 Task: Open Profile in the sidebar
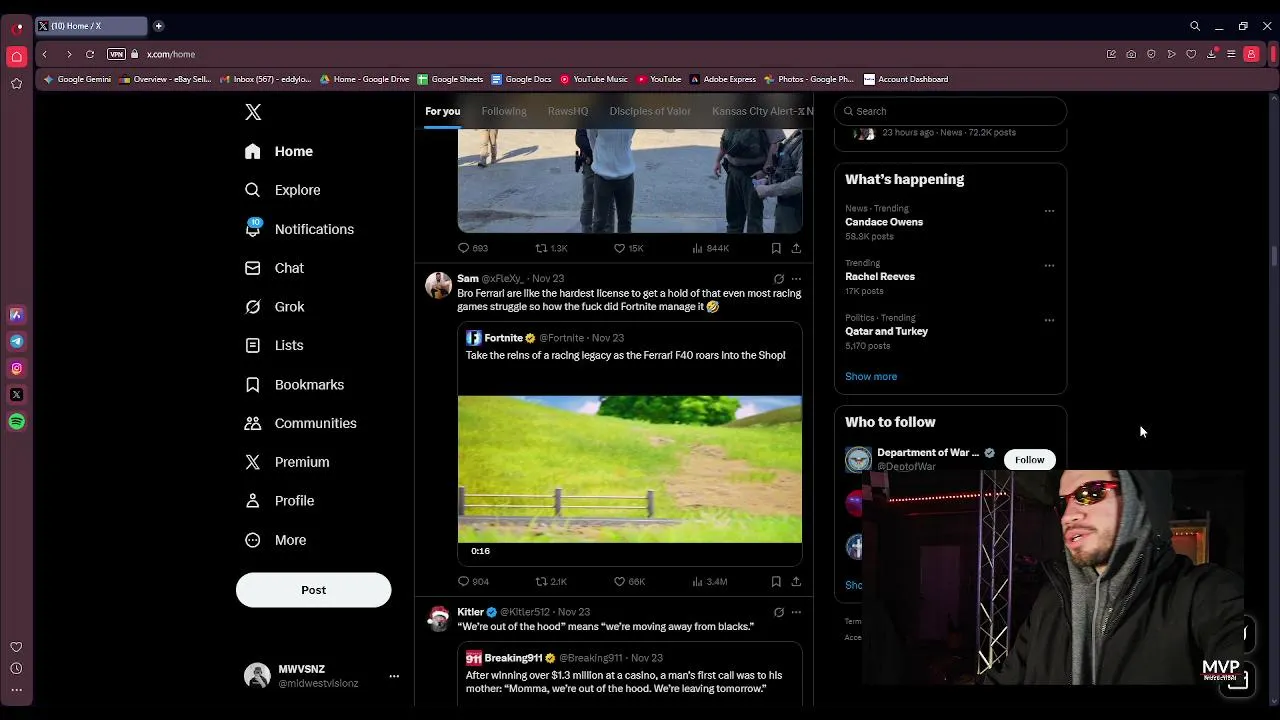[x=279, y=501]
